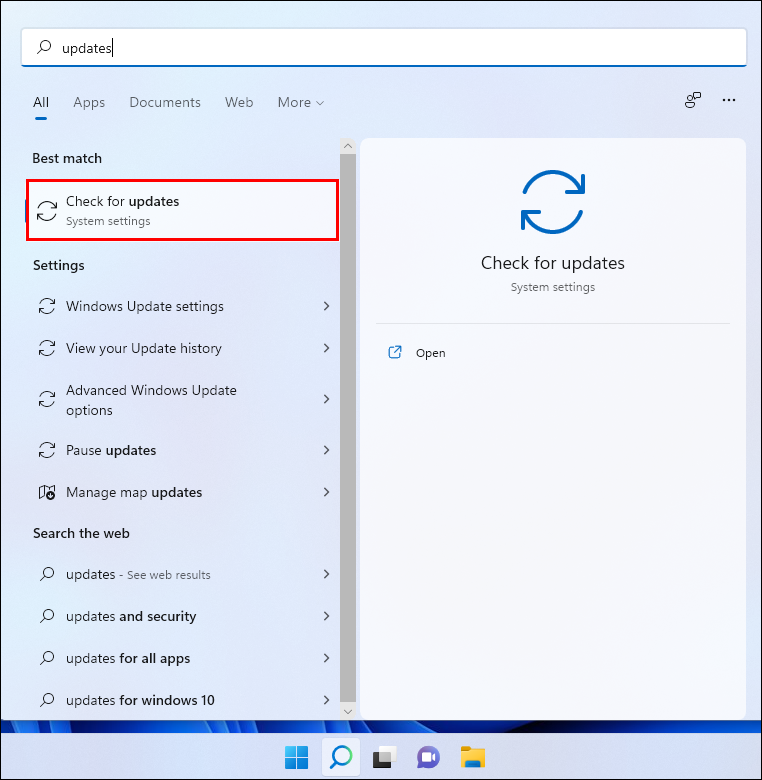The height and width of the screenshot is (780, 762).
Task: Expand updates for windows 10 chevron
Action: coord(326,700)
